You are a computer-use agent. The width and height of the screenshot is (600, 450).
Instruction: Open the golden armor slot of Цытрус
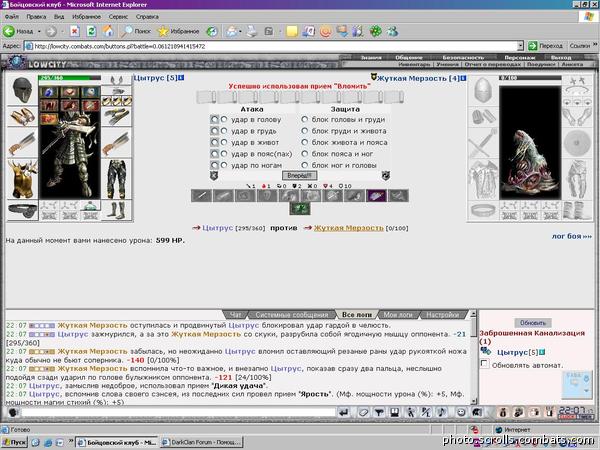pos(22,179)
